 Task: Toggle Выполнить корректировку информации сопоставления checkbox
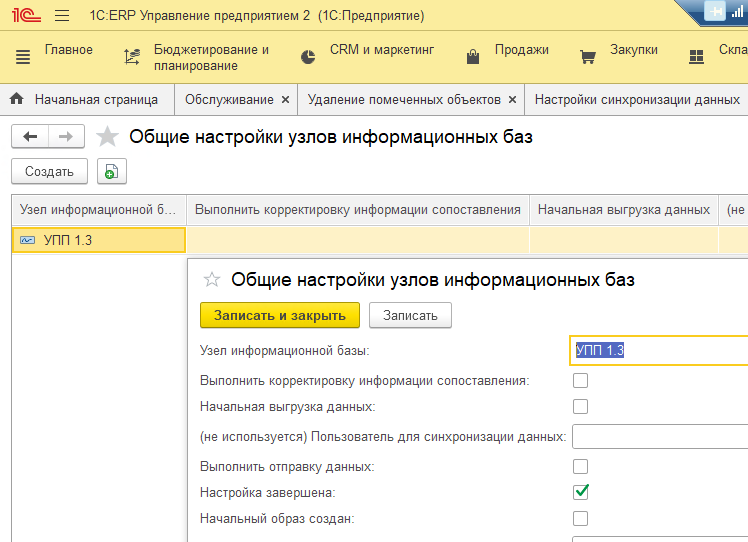coord(581,381)
